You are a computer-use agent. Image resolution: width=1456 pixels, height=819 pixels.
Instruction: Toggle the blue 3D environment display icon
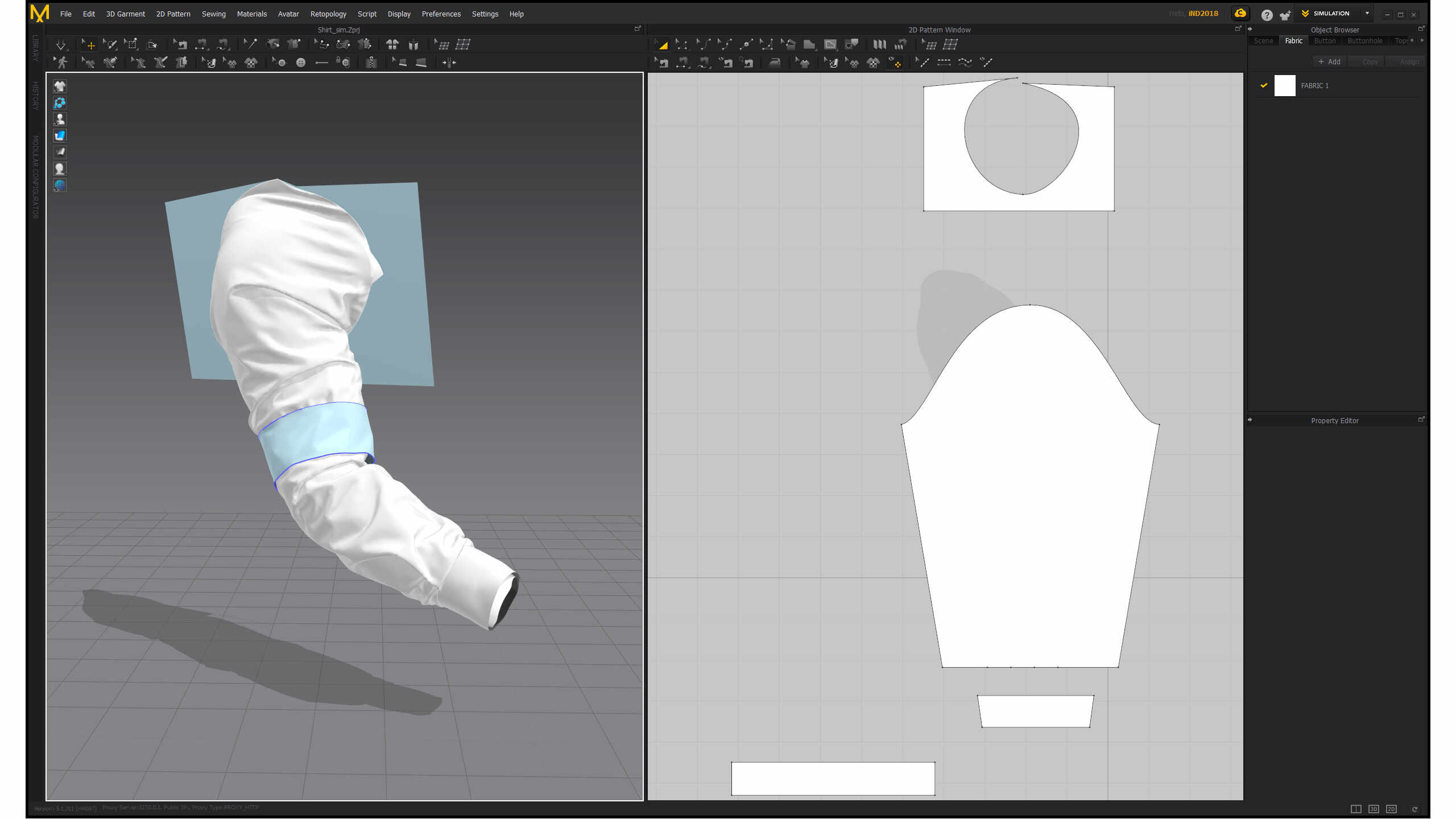coord(60,102)
